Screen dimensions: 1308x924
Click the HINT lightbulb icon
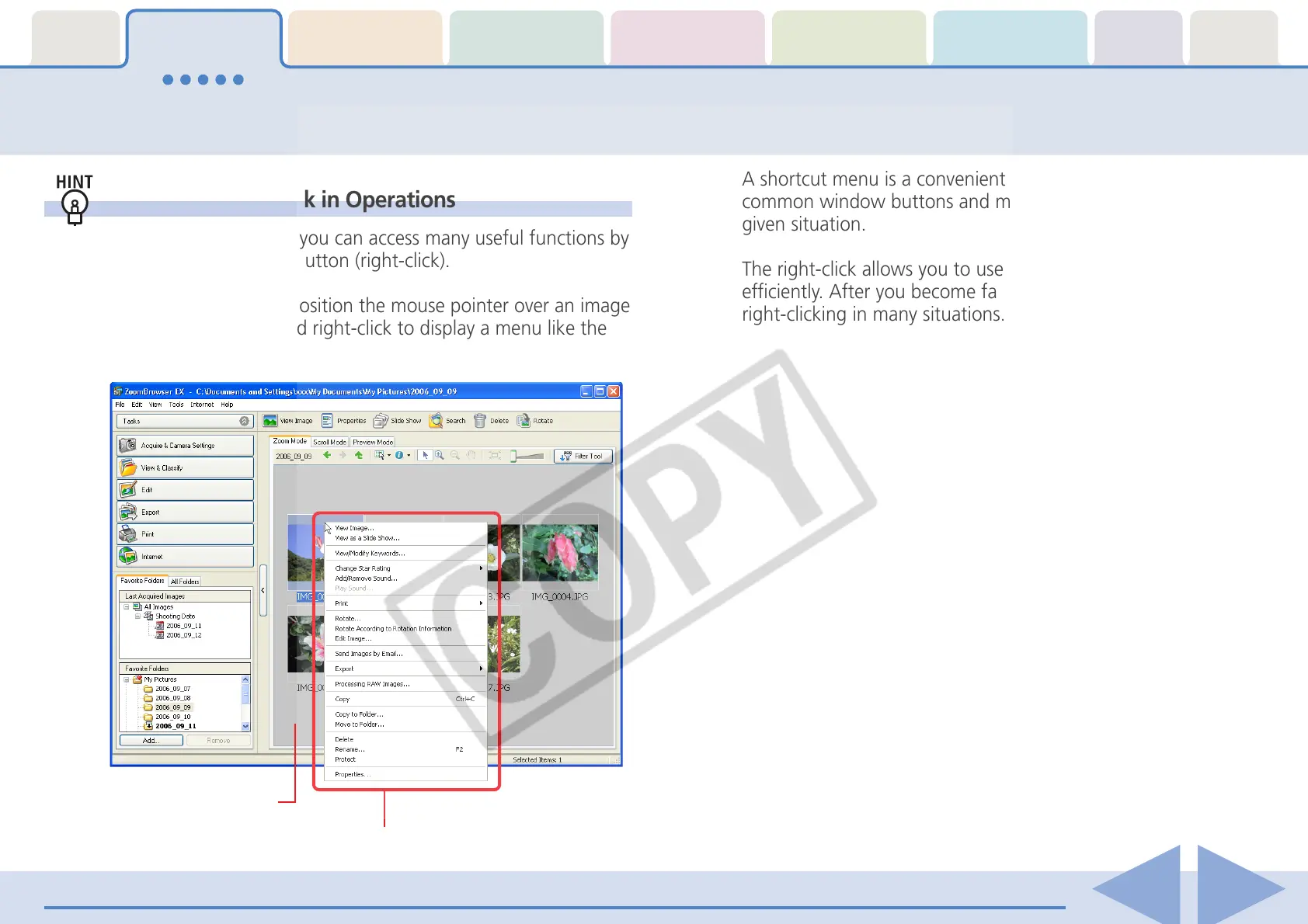75,208
